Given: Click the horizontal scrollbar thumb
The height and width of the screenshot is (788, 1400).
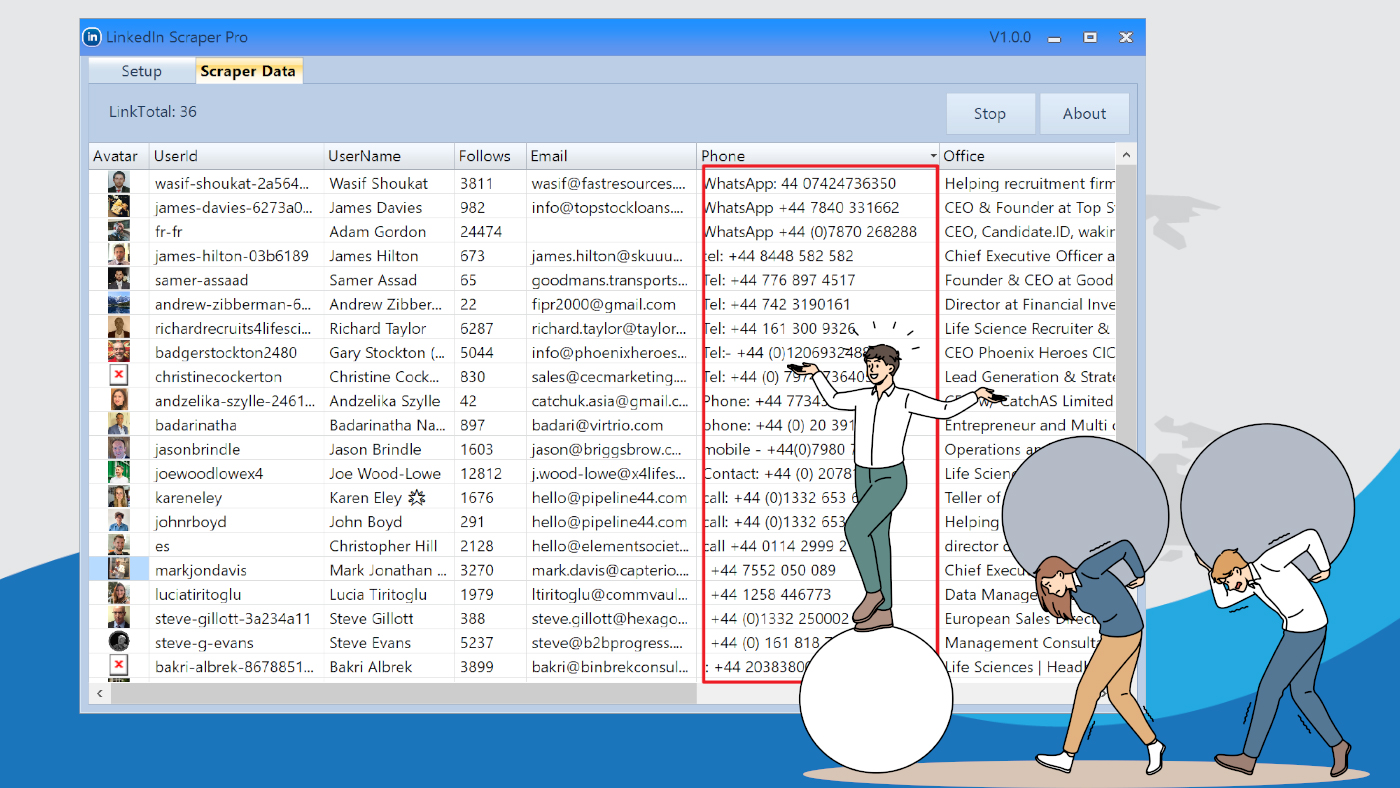Looking at the screenshot, I should (x=404, y=693).
